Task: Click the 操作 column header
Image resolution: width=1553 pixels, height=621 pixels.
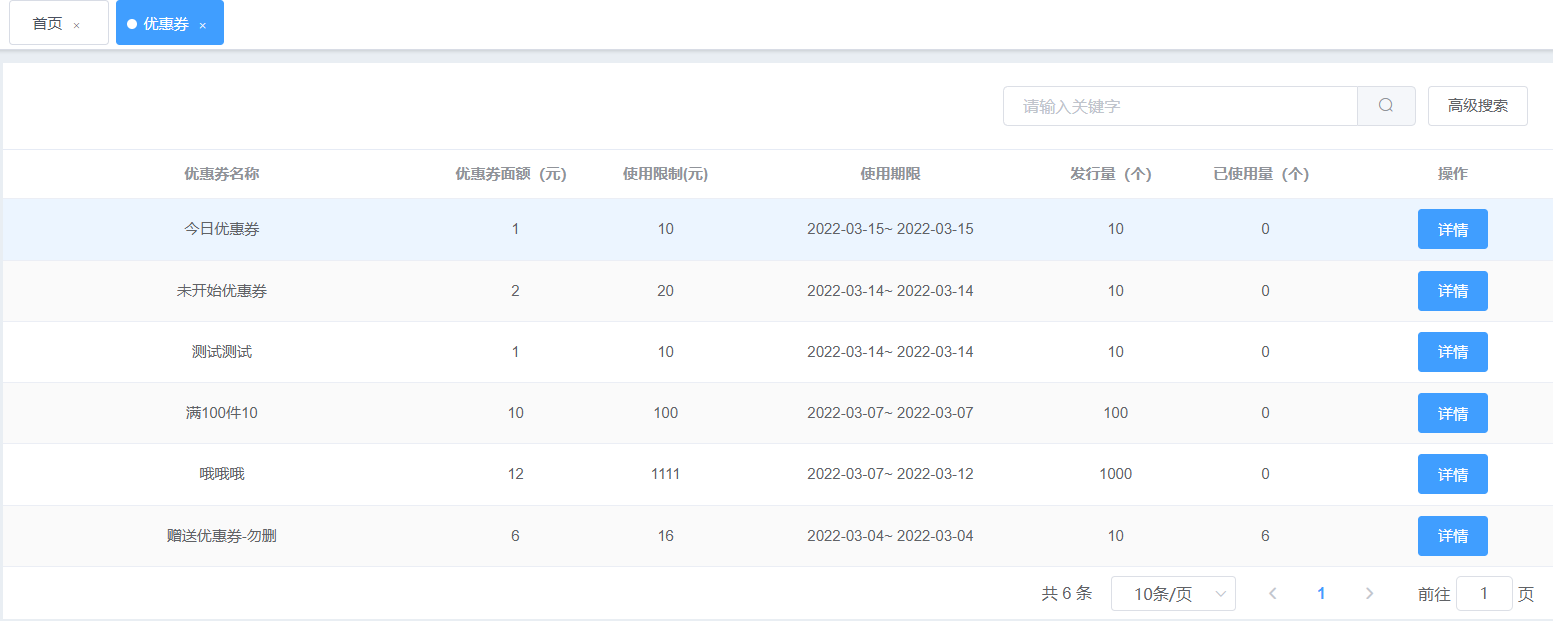Action: coord(1453,174)
